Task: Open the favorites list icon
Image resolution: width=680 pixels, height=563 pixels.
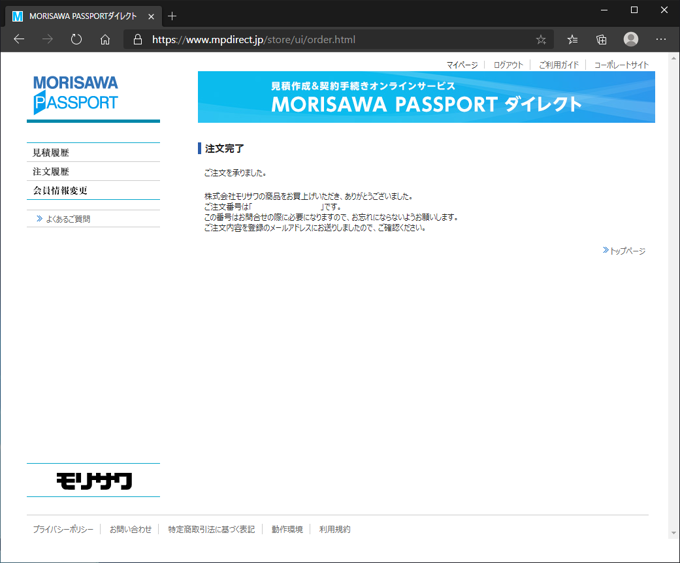Action: pyautogui.click(x=572, y=39)
